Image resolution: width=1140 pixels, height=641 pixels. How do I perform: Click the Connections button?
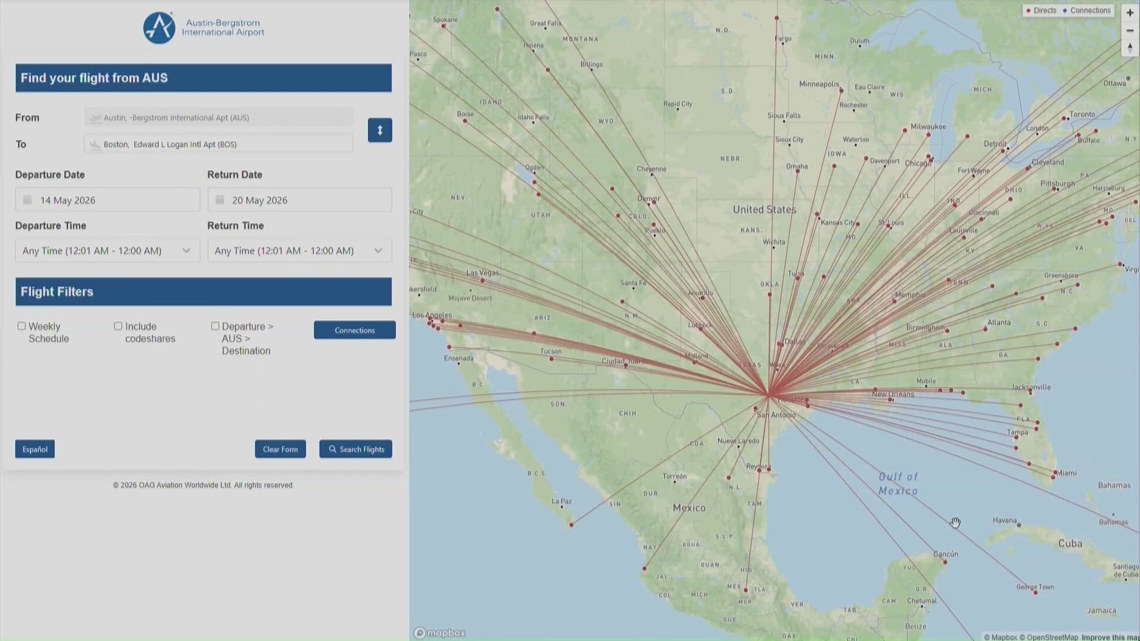pyautogui.click(x=355, y=330)
